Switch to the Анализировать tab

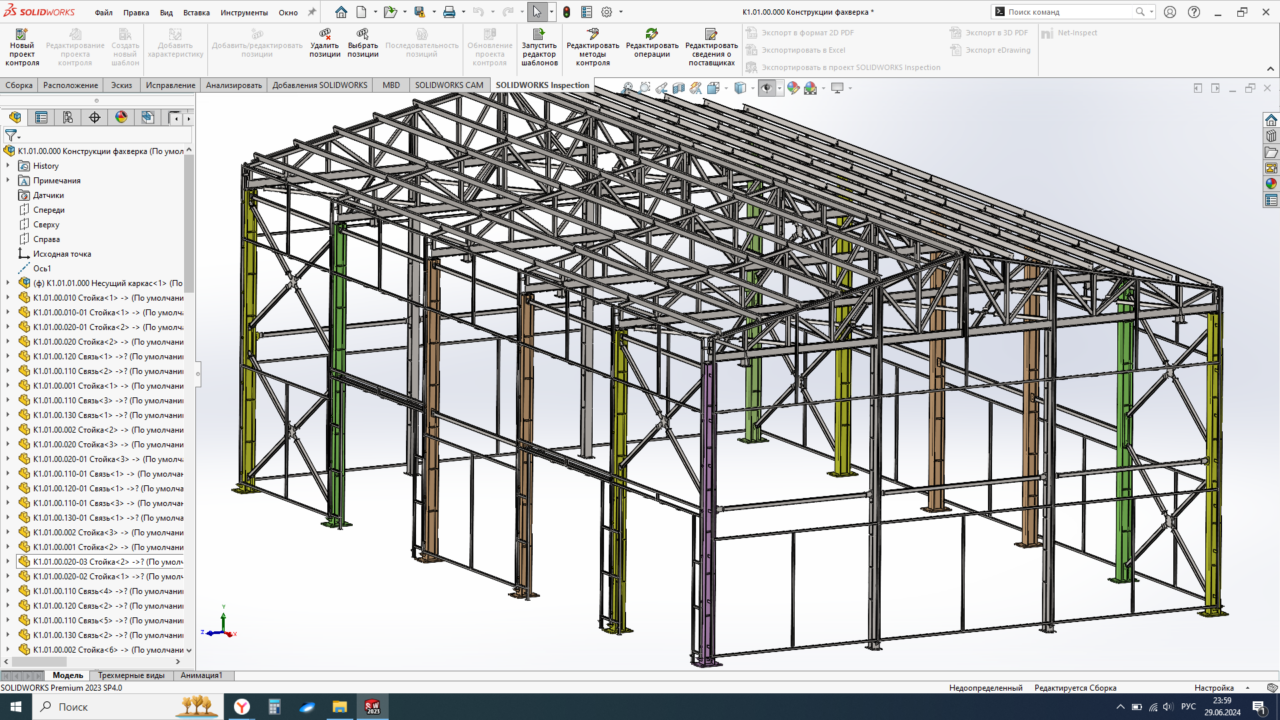234,85
